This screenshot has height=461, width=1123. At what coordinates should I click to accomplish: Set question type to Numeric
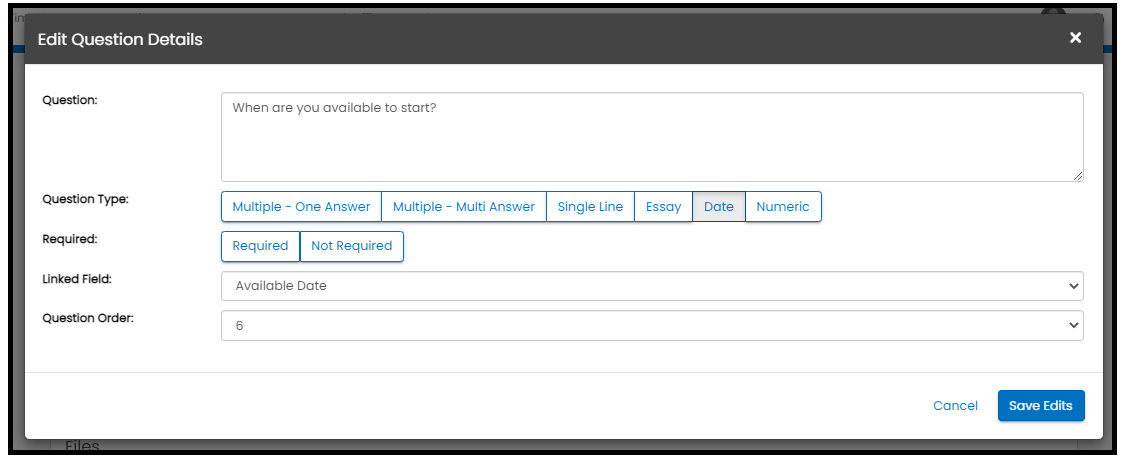pos(783,207)
